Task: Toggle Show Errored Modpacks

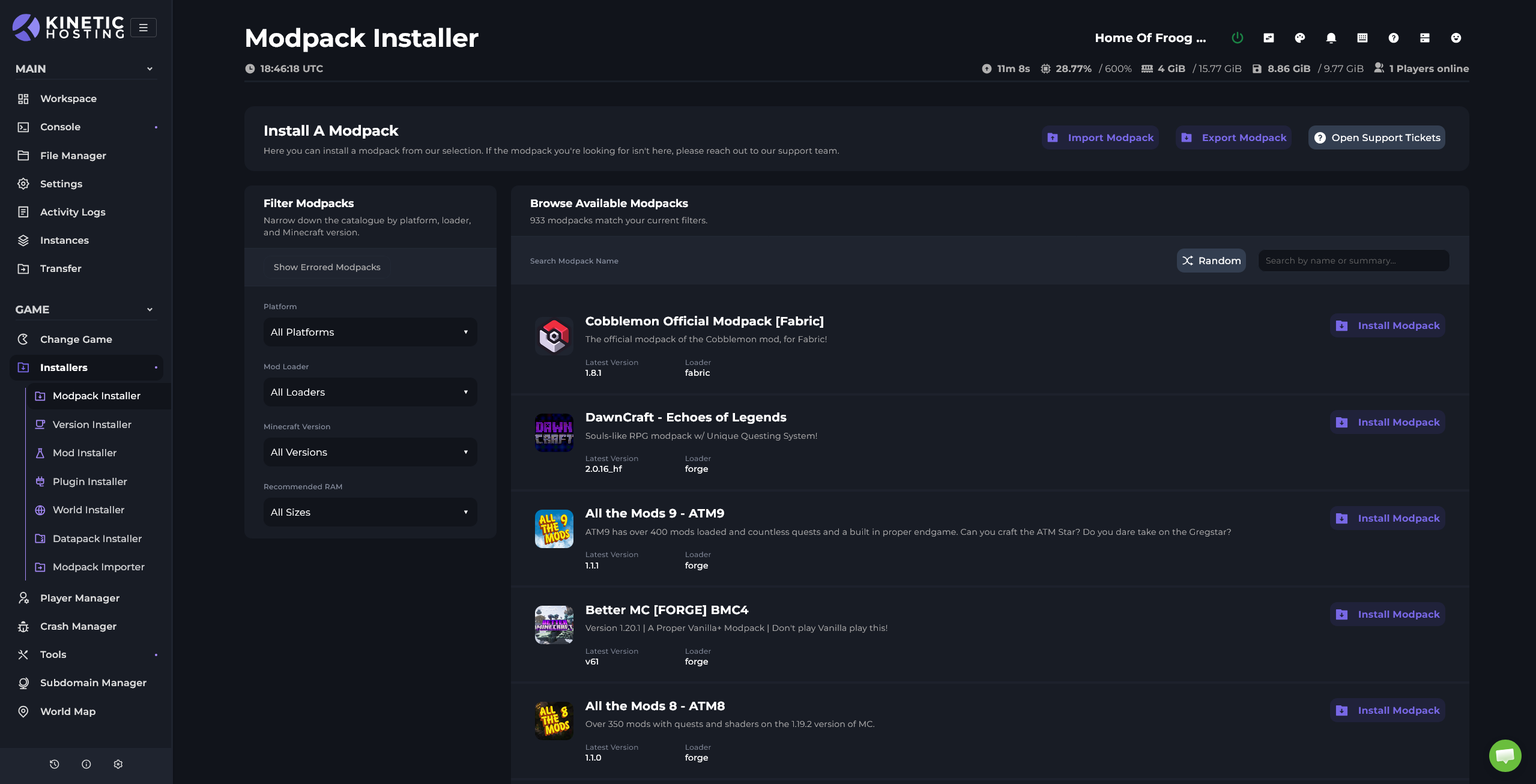Action: (x=327, y=267)
